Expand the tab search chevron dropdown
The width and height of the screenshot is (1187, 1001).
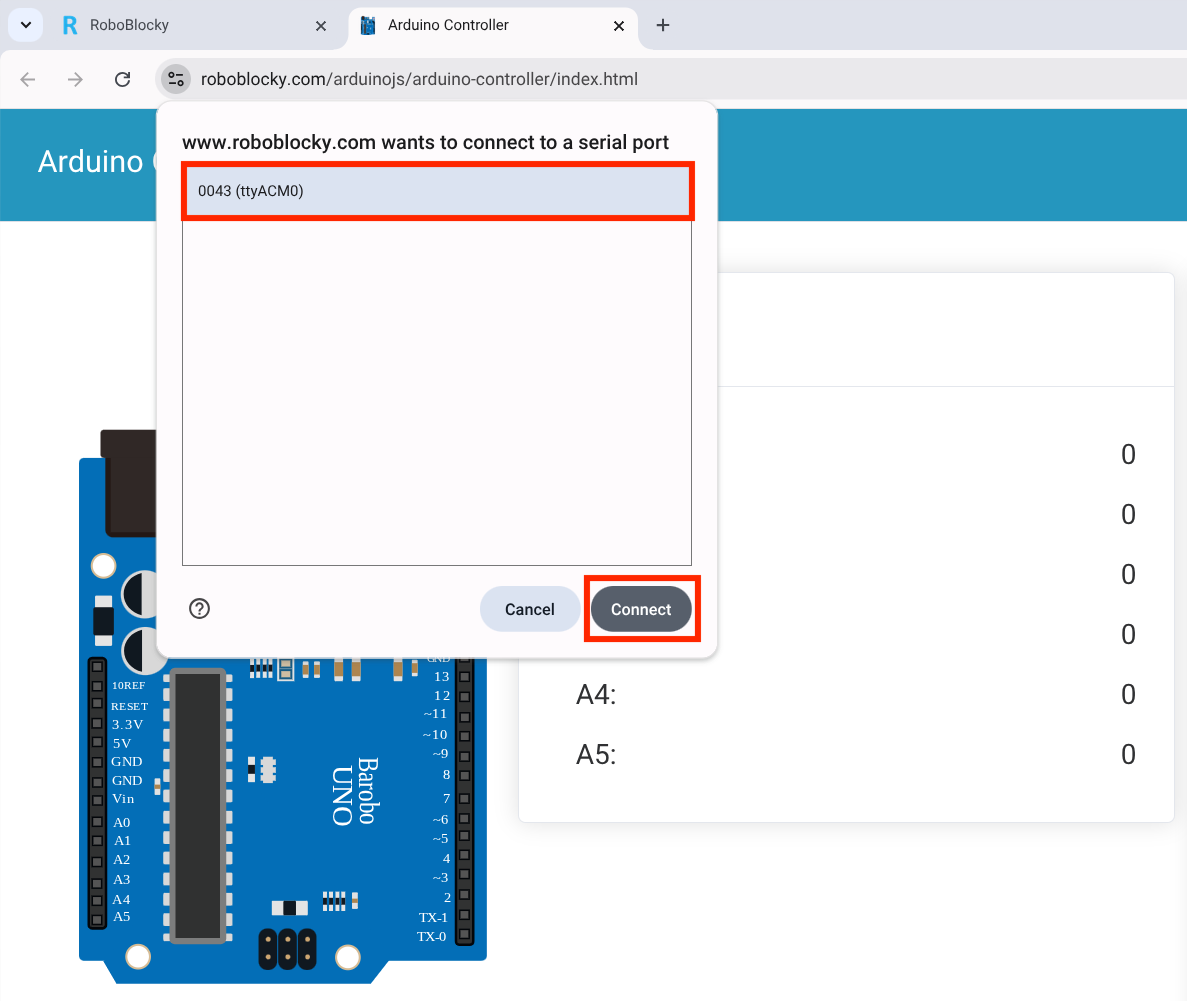coord(25,25)
